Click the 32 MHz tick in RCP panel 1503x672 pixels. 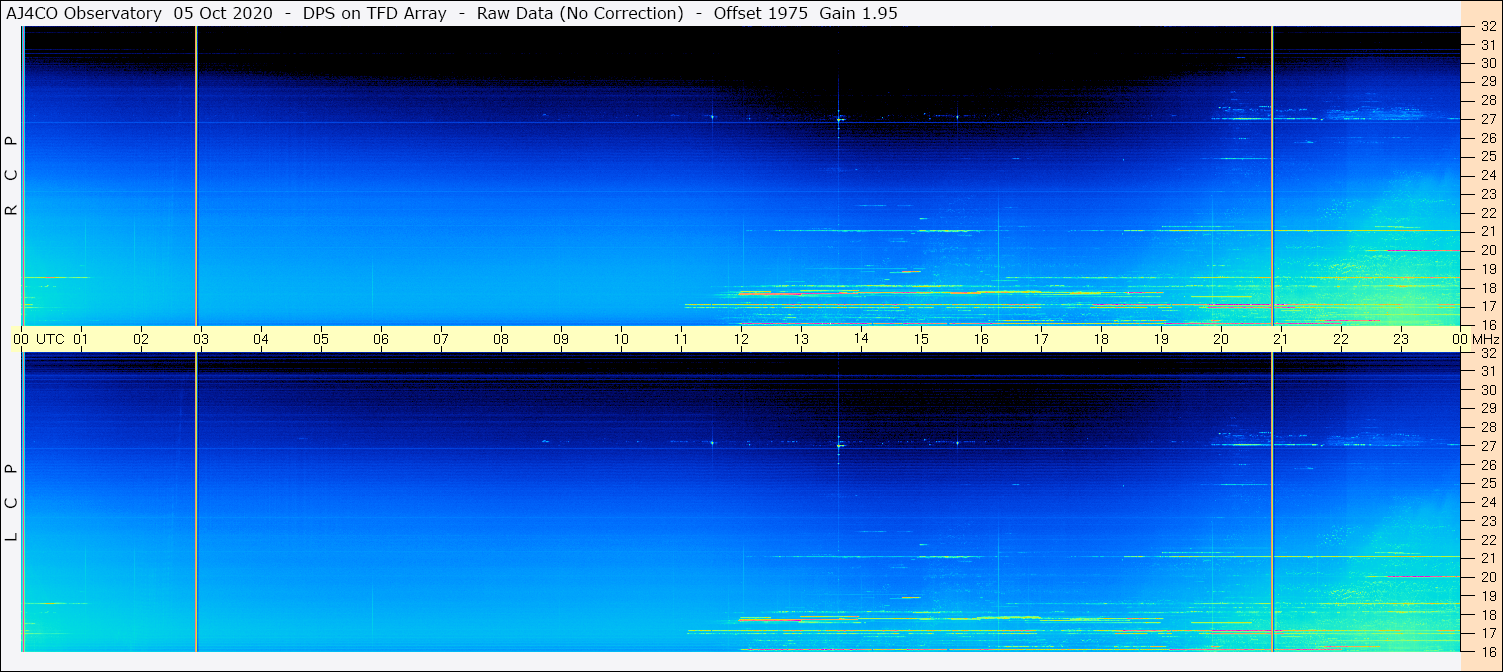pos(1487,27)
